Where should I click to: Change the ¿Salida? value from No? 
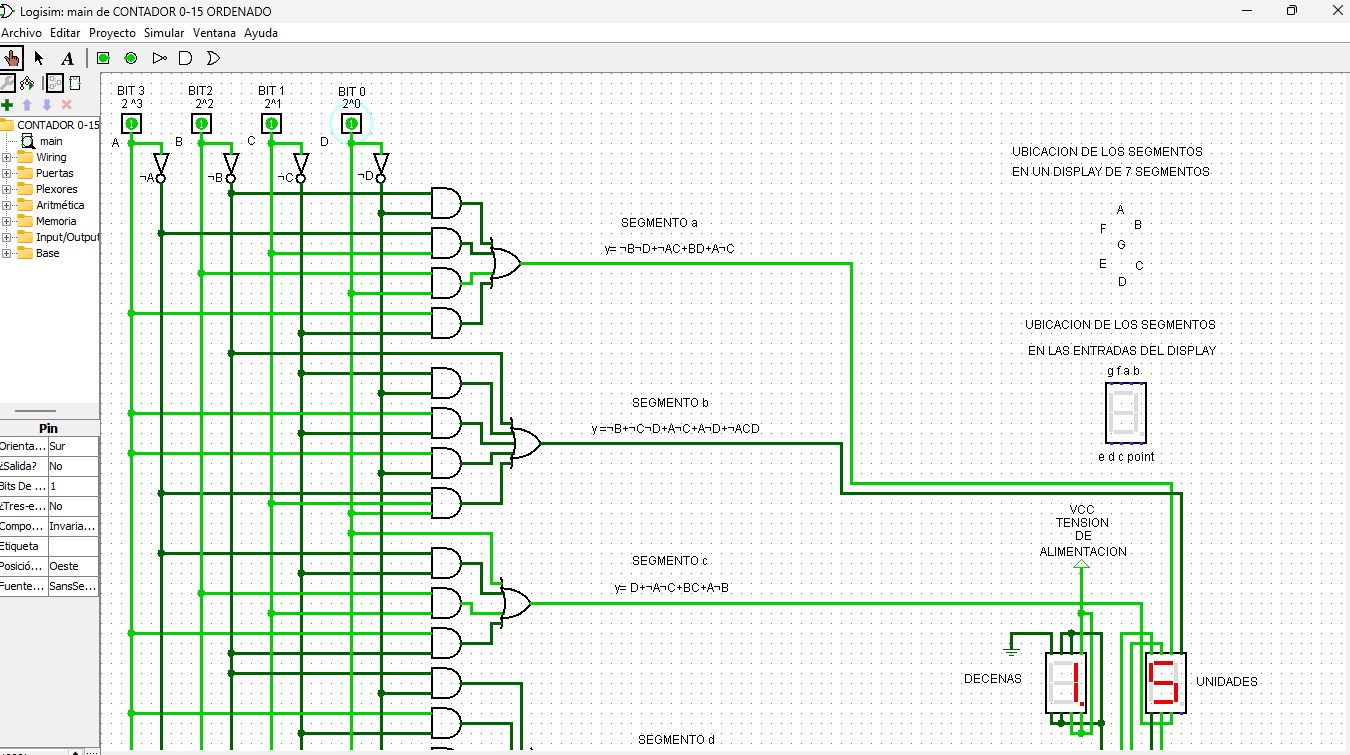point(72,465)
